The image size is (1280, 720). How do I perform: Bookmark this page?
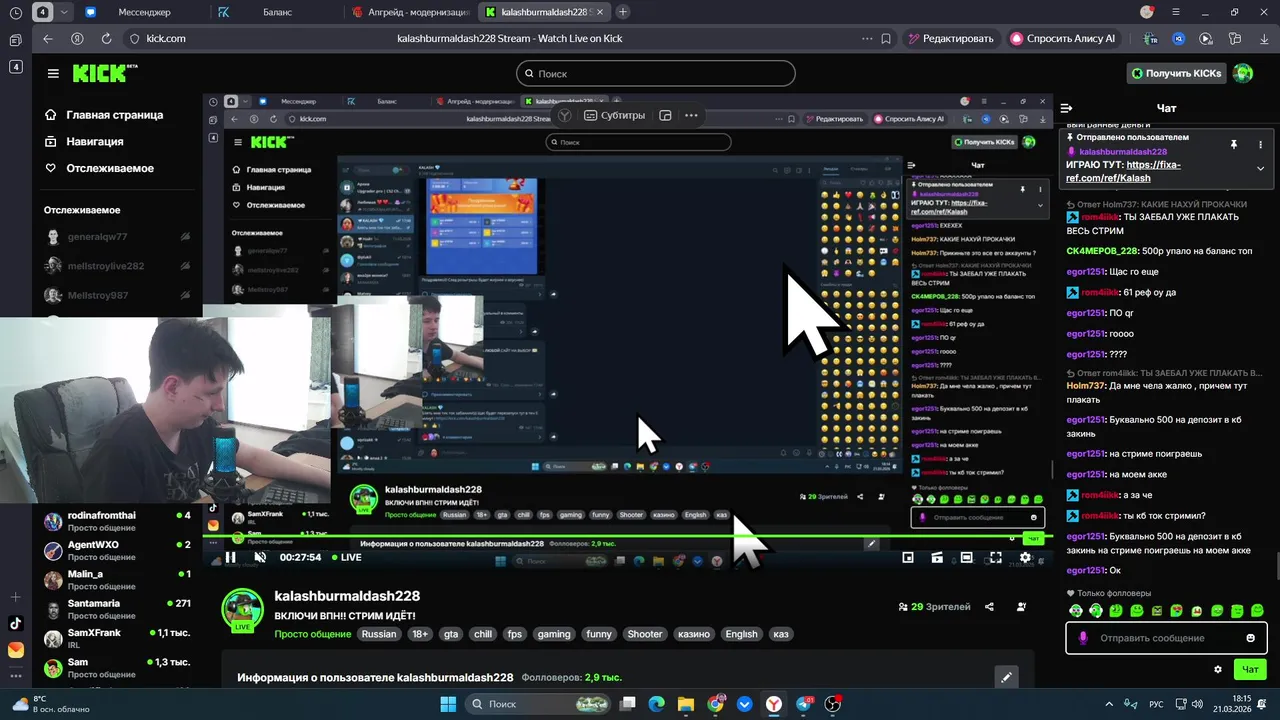click(886, 38)
